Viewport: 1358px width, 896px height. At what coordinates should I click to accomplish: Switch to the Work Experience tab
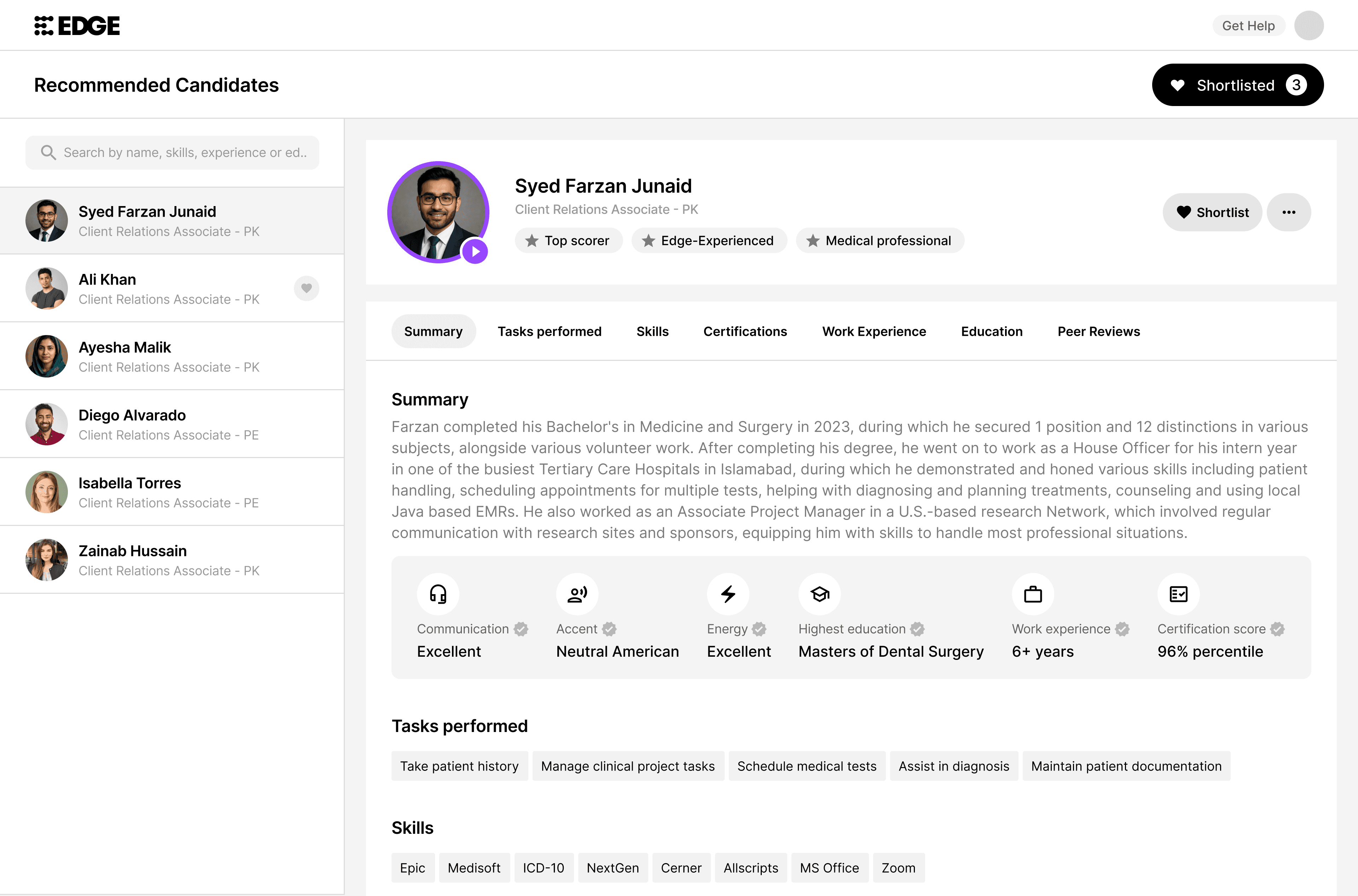click(874, 332)
